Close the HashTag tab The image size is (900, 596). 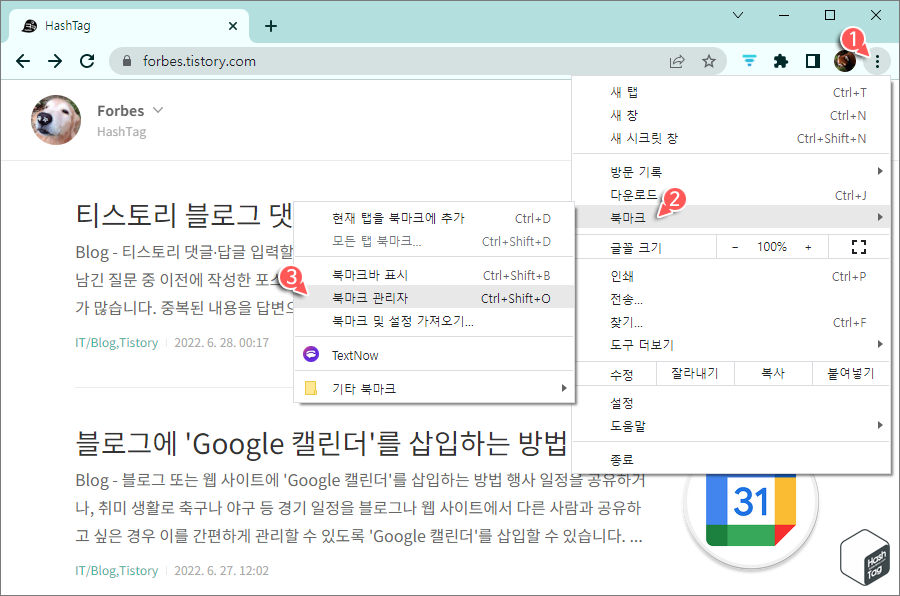click(232, 26)
